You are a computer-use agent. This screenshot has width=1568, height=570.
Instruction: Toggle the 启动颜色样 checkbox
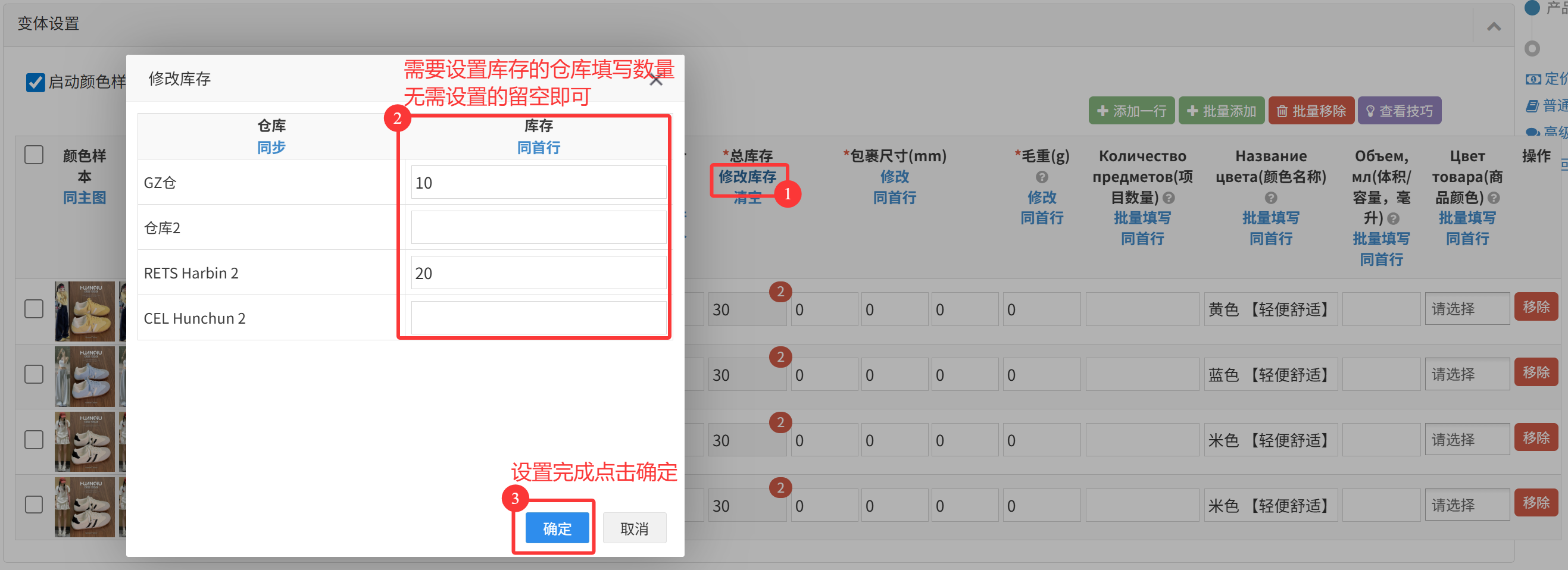[x=35, y=82]
